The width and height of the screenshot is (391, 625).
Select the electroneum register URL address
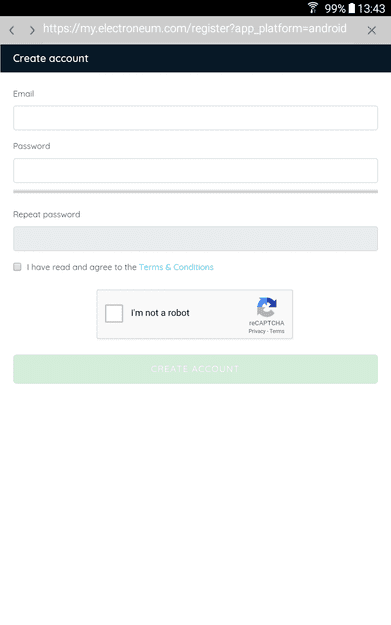coord(195,29)
